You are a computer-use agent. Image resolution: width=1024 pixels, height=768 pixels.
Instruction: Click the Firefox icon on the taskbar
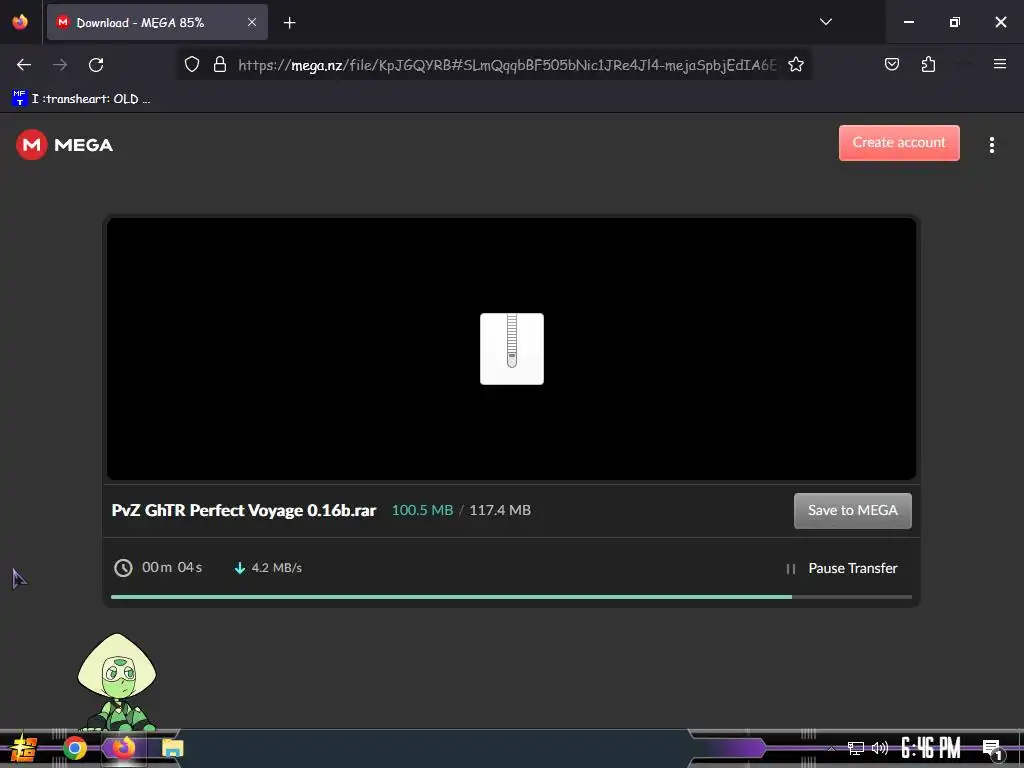pyautogui.click(x=123, y=748)
